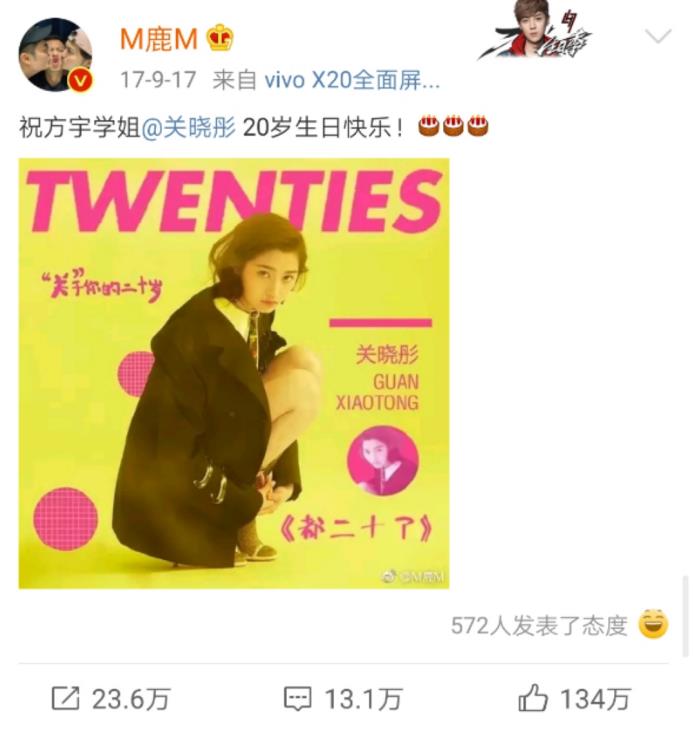693x731 pixels.
Task: Click the 23.6万 repost count
Action: pos(131,699)
